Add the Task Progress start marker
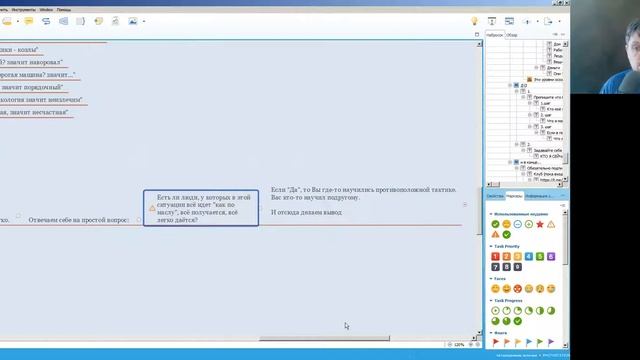This screenshot has height=360, width=640. [x=495, y=311]
